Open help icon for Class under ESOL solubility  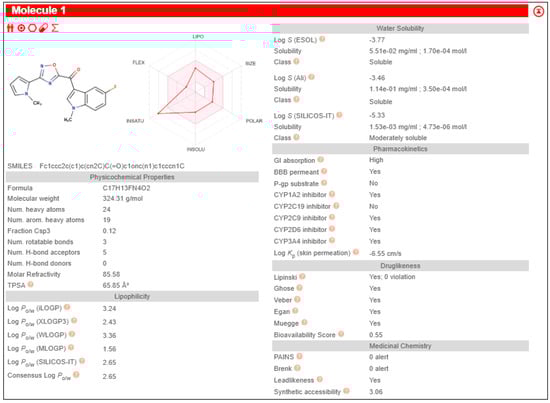point(296,61)
